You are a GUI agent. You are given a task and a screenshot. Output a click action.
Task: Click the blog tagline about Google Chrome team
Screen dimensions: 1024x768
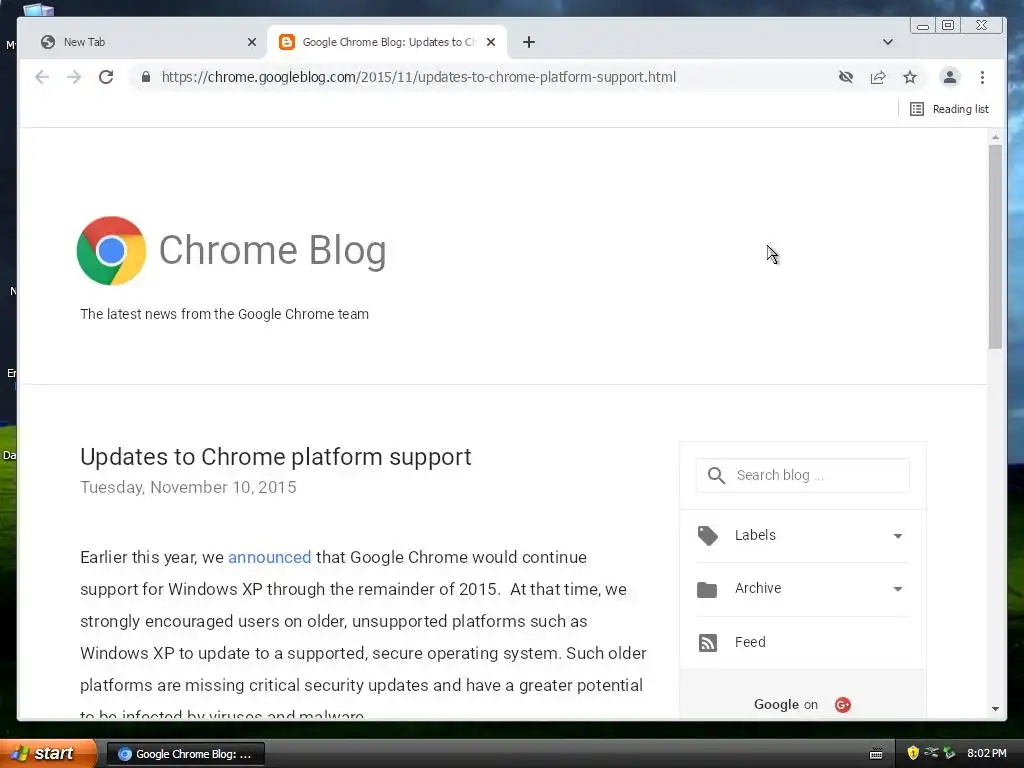click(224, 314)
